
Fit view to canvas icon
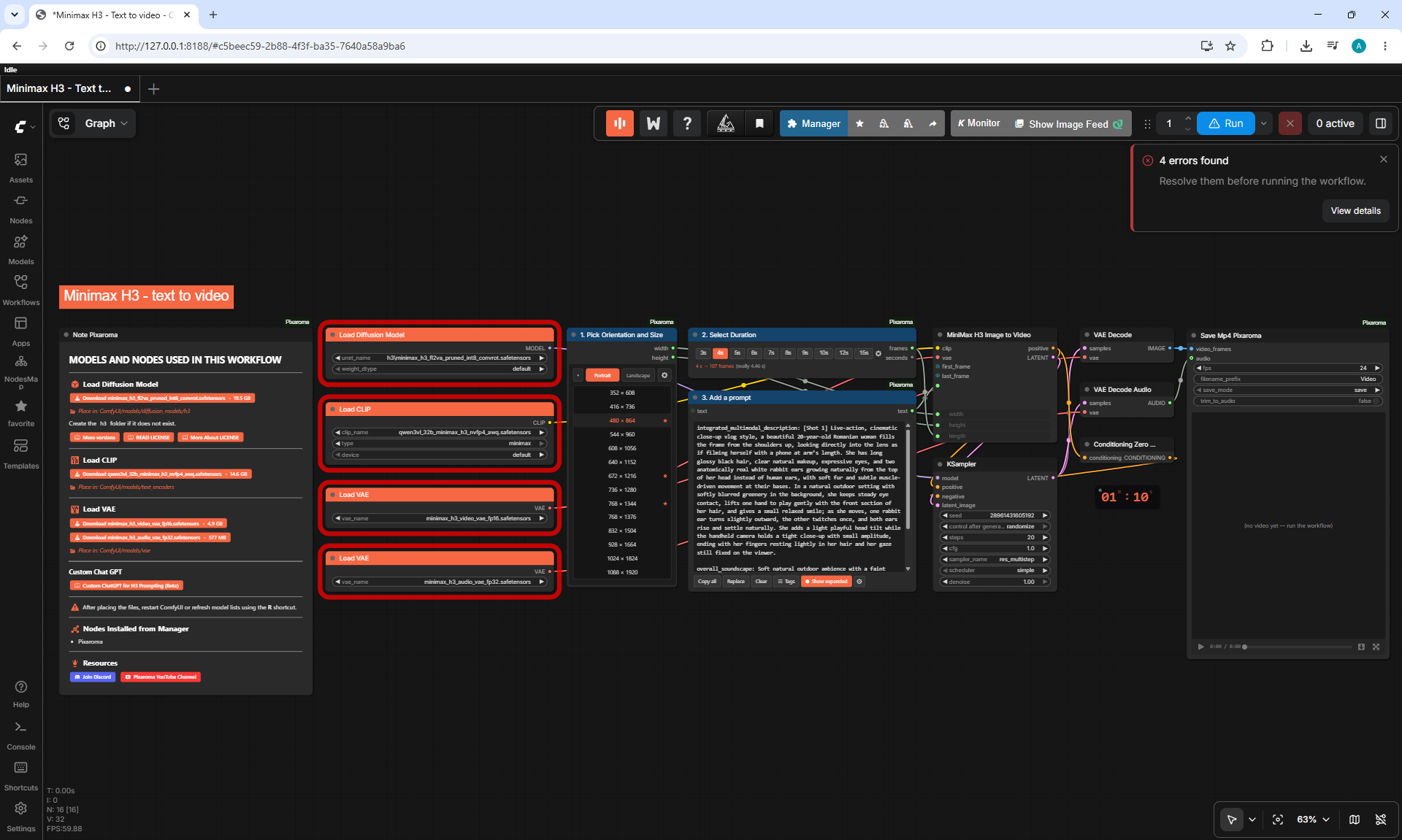(x=1278, y=820)
